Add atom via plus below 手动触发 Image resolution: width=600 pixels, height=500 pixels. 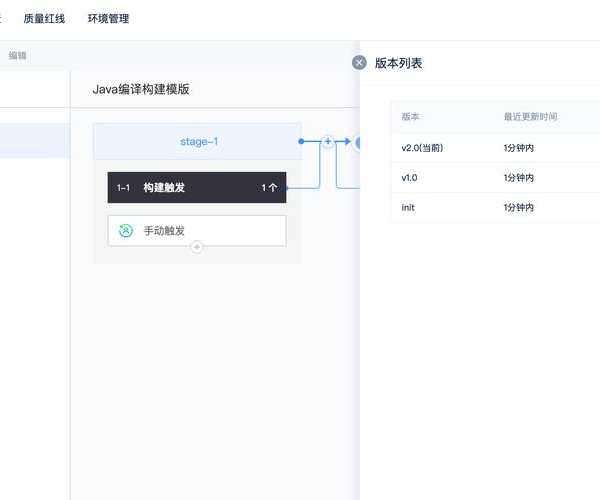coord(197,246)
